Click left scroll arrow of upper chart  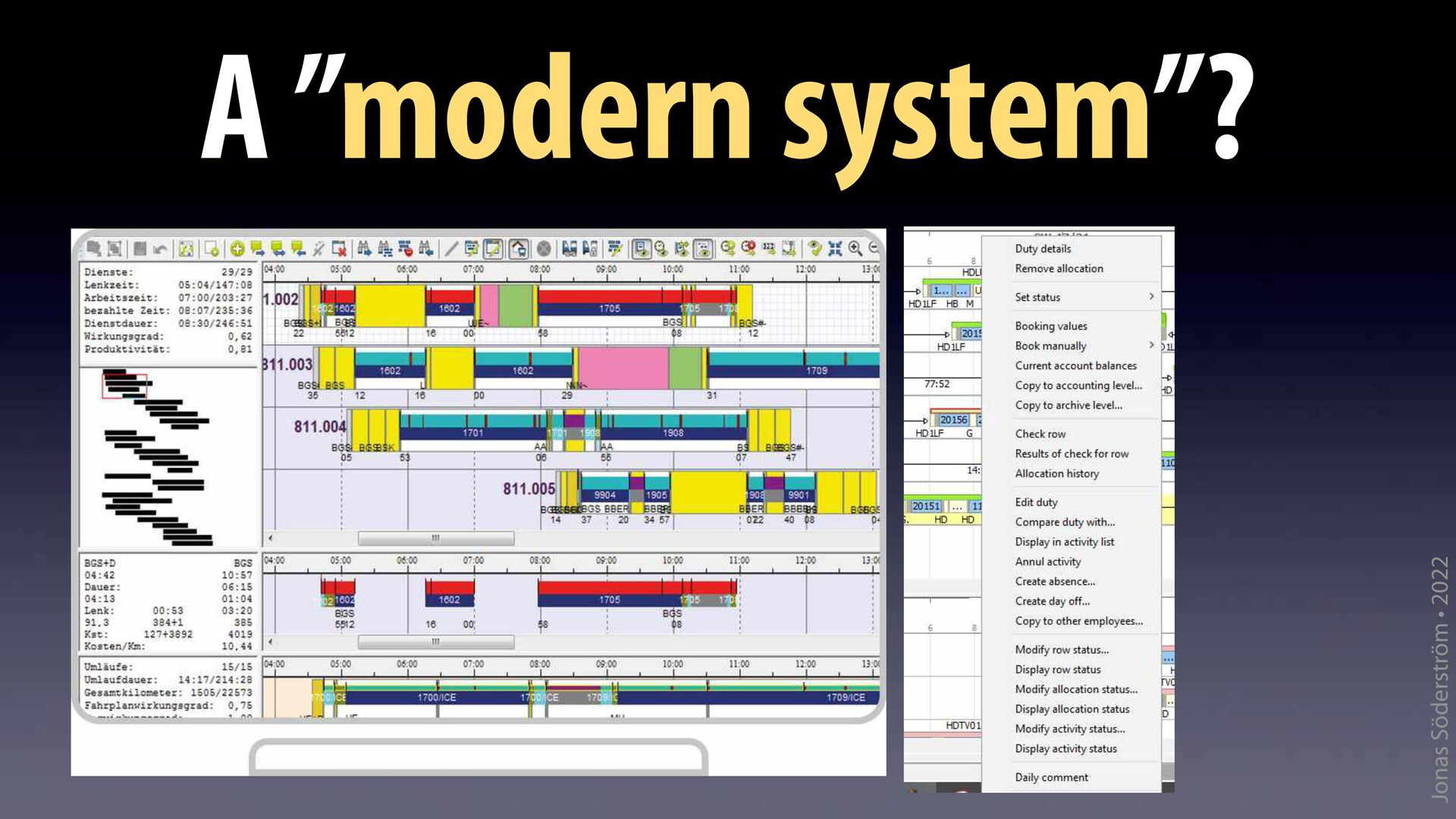point(271,538)
